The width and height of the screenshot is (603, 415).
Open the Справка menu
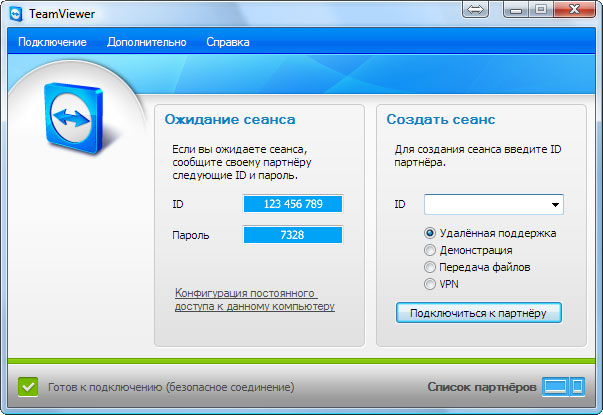[x=228, y=42]
